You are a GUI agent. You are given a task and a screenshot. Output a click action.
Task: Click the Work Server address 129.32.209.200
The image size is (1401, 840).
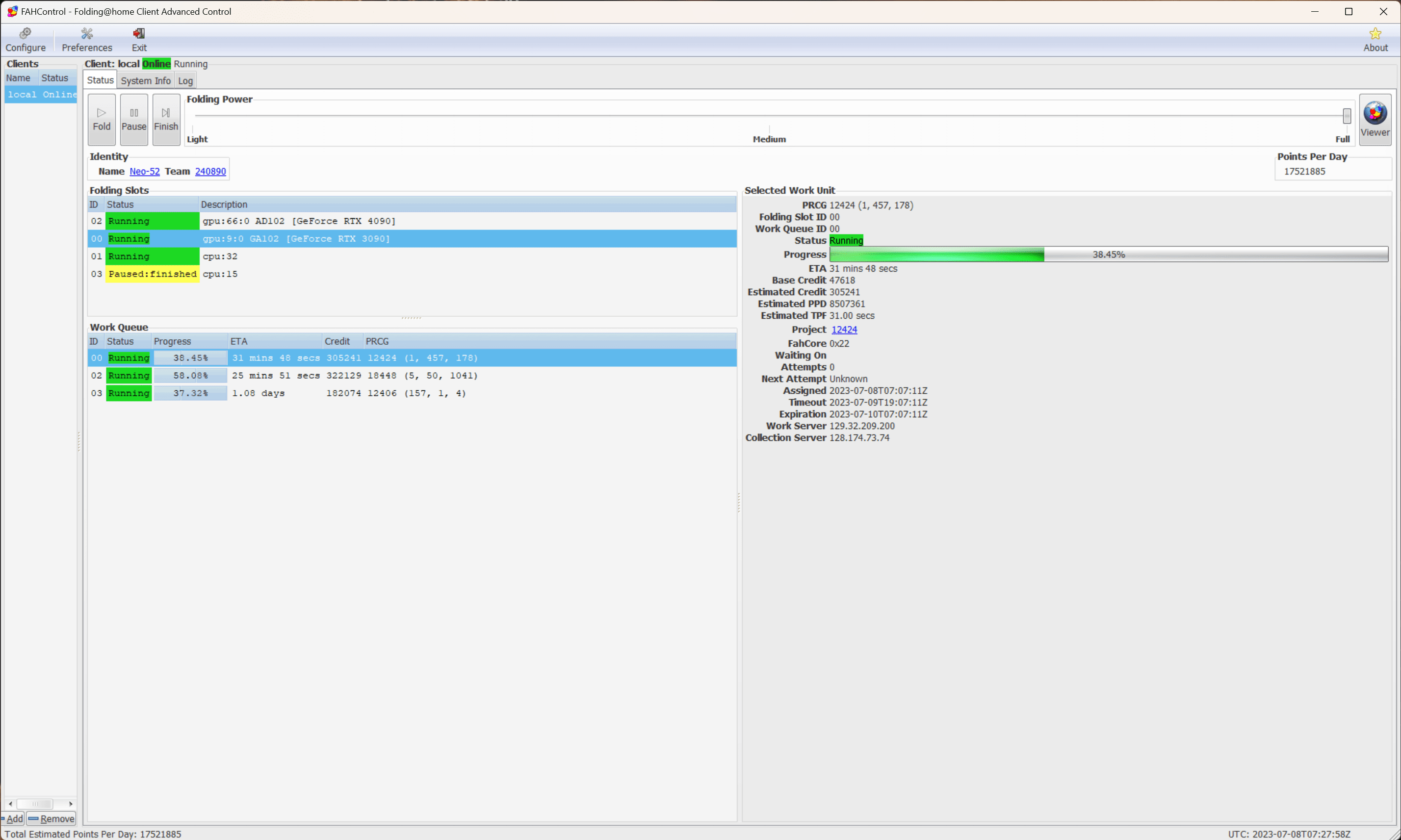click(861, 426)
